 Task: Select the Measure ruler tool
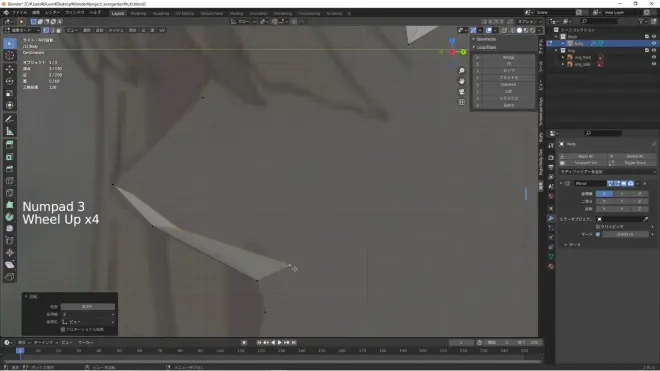10,132
